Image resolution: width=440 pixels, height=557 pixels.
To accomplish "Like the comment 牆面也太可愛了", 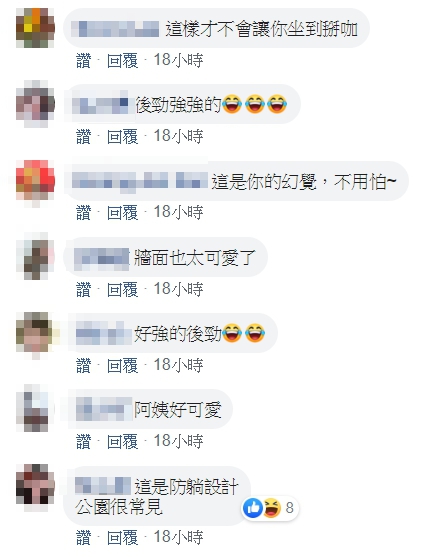I will [83, 289].
